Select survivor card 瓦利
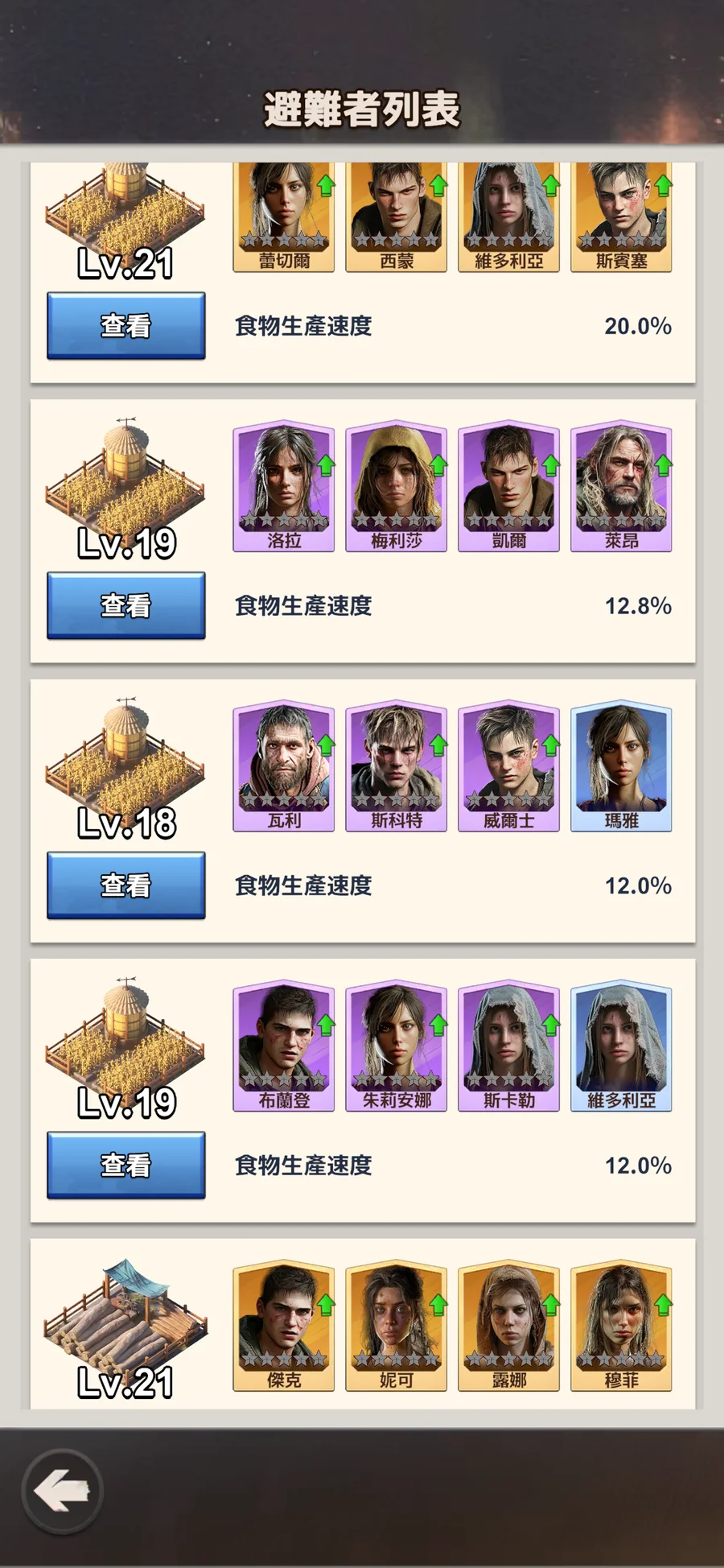Image resolution: width=724 pixels, height=1568 pixels. 284,765
